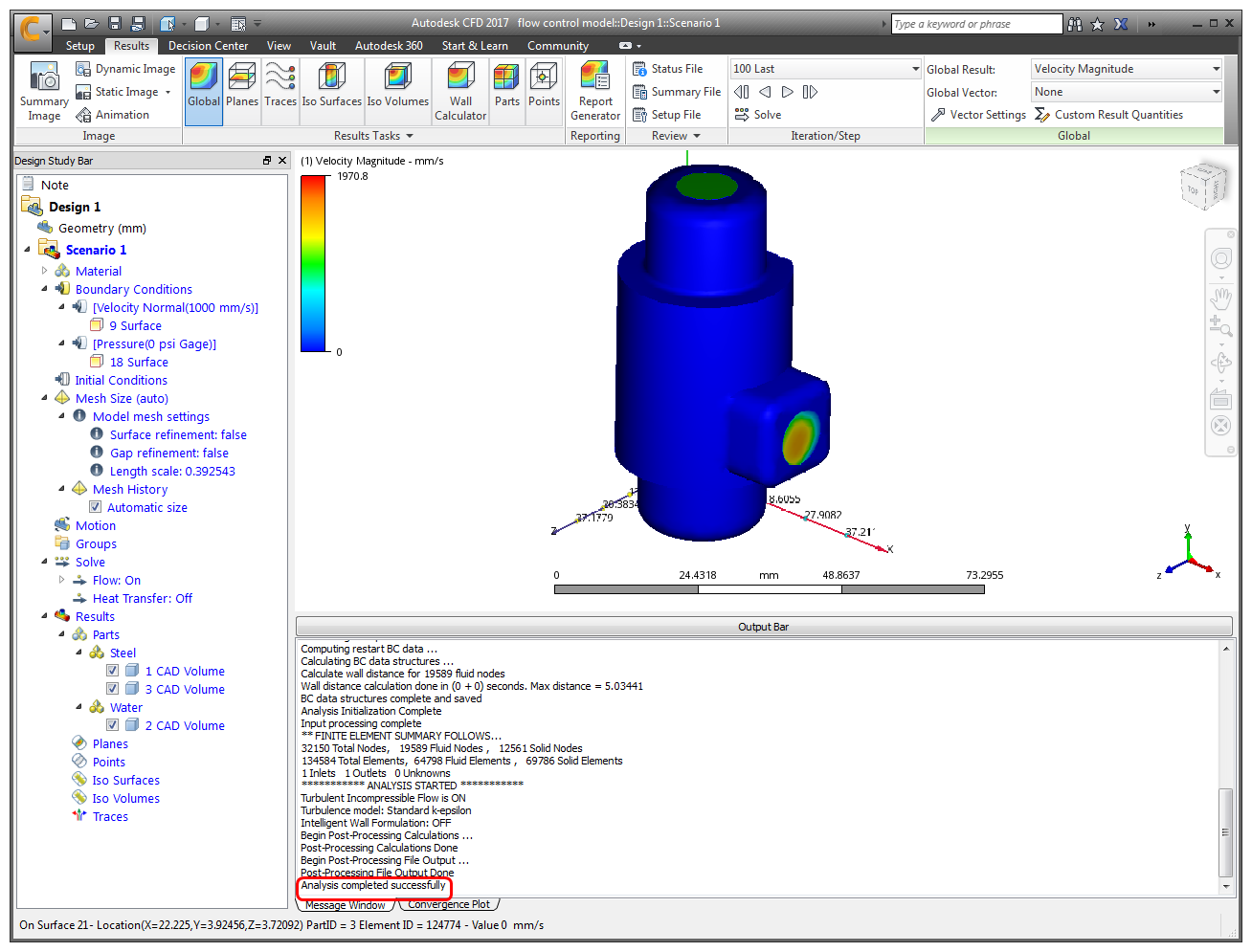1252x952 pixels.
Task: Select the Global results tool
Action: pos(204,91)
